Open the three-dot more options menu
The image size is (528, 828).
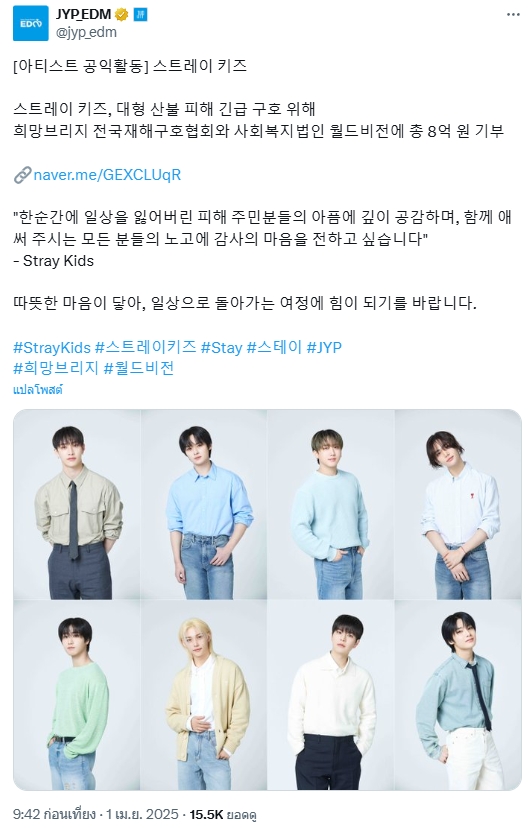[513, 15]
